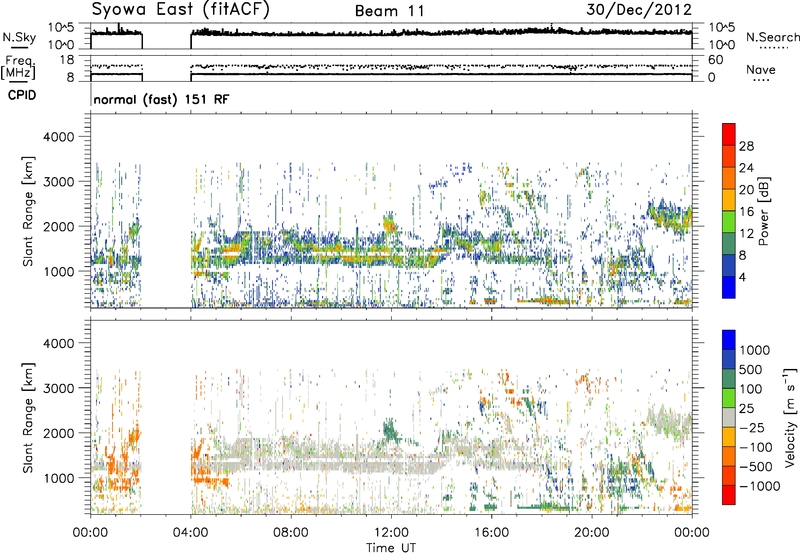Viewport: 800px width, 554px height.
Task: Click the '16:00' time tick label
Action: pyautogui.click(x=491, y=533)
